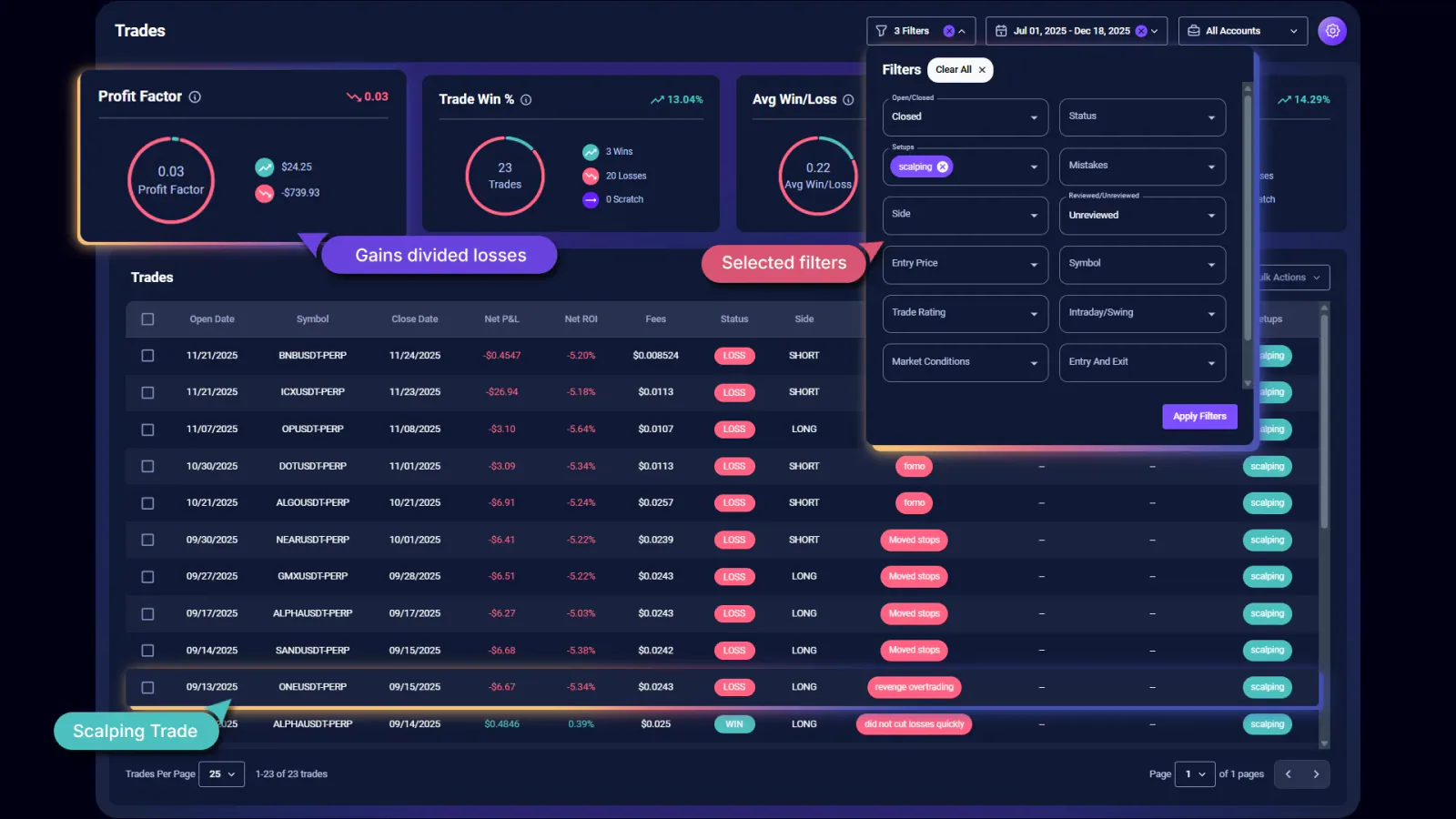
Task: Sort by Fees column header
Action: tap(656, 319)
